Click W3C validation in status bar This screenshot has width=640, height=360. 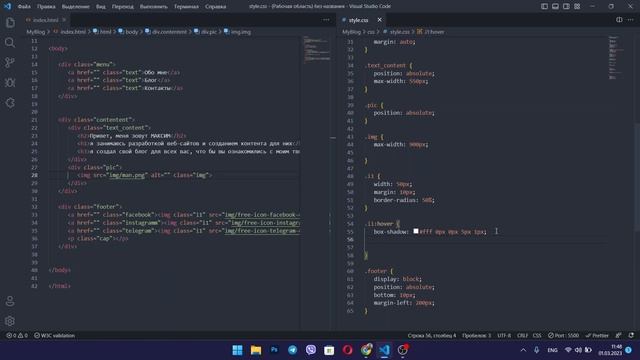tap(54, 336)
